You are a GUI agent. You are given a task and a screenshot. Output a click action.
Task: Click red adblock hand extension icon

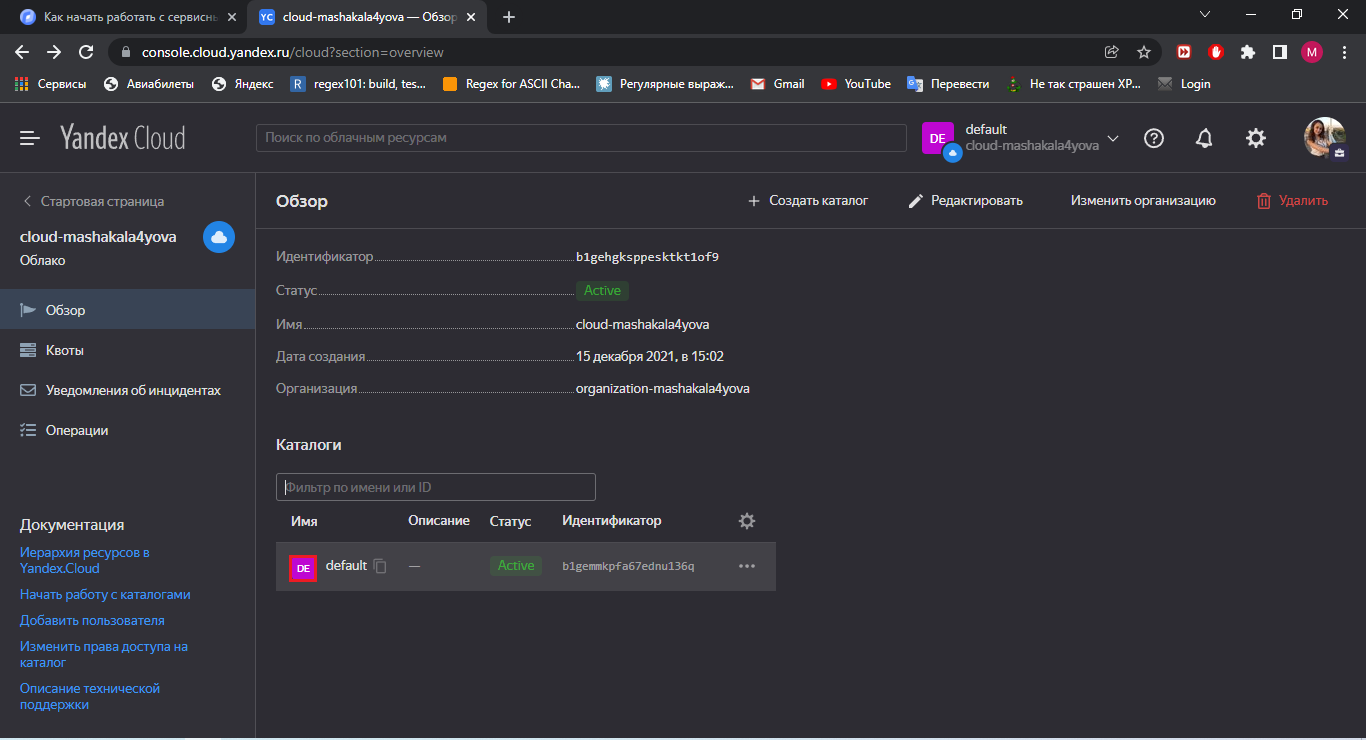[1216, 52]
